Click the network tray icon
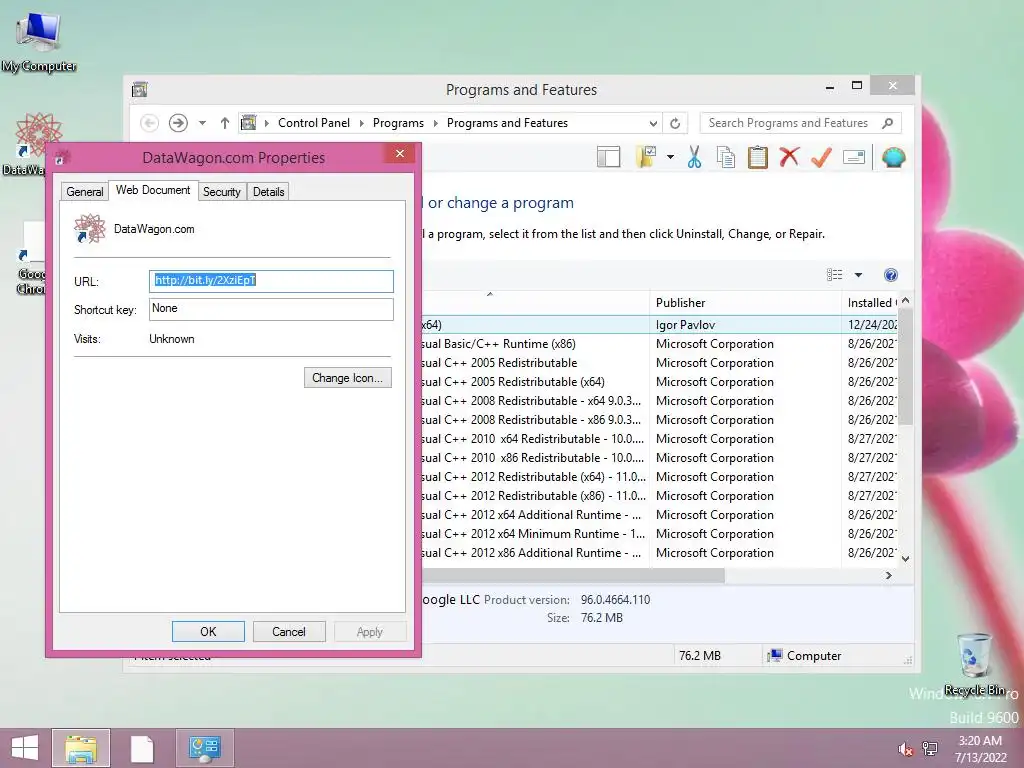 pos(930,748)
